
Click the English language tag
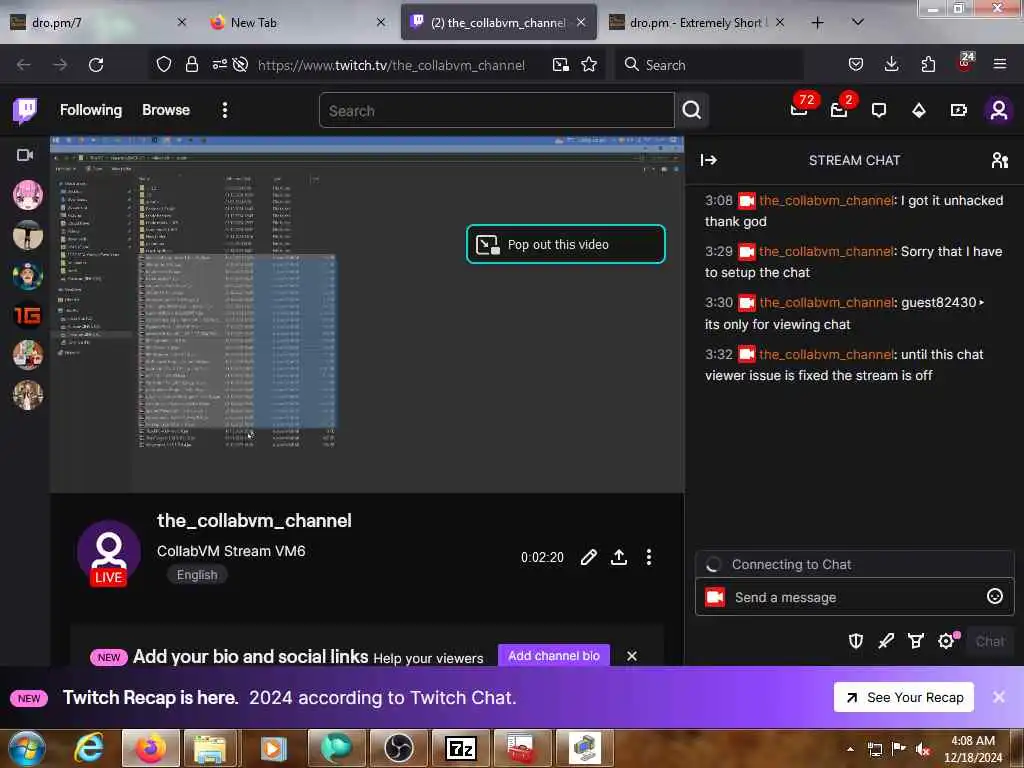(197, 575)
